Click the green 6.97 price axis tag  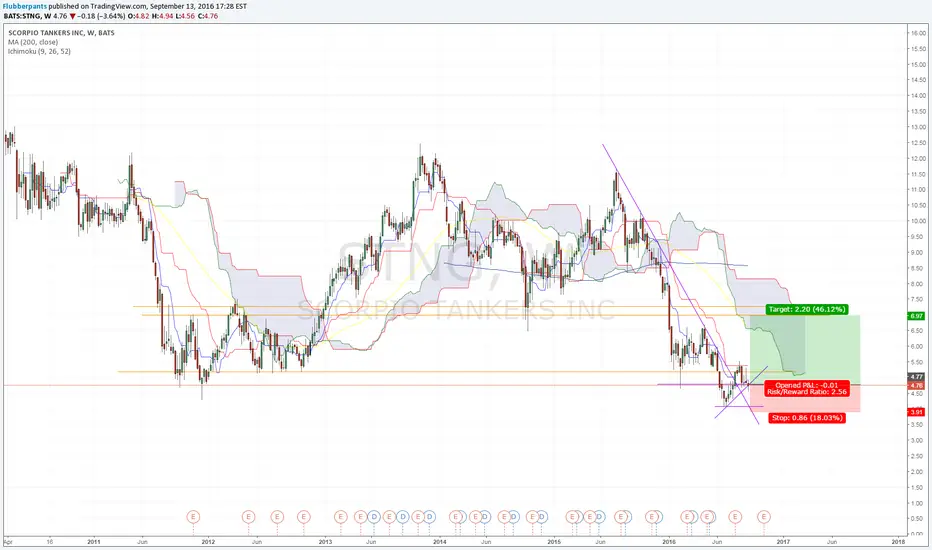[x=916, y=316]
